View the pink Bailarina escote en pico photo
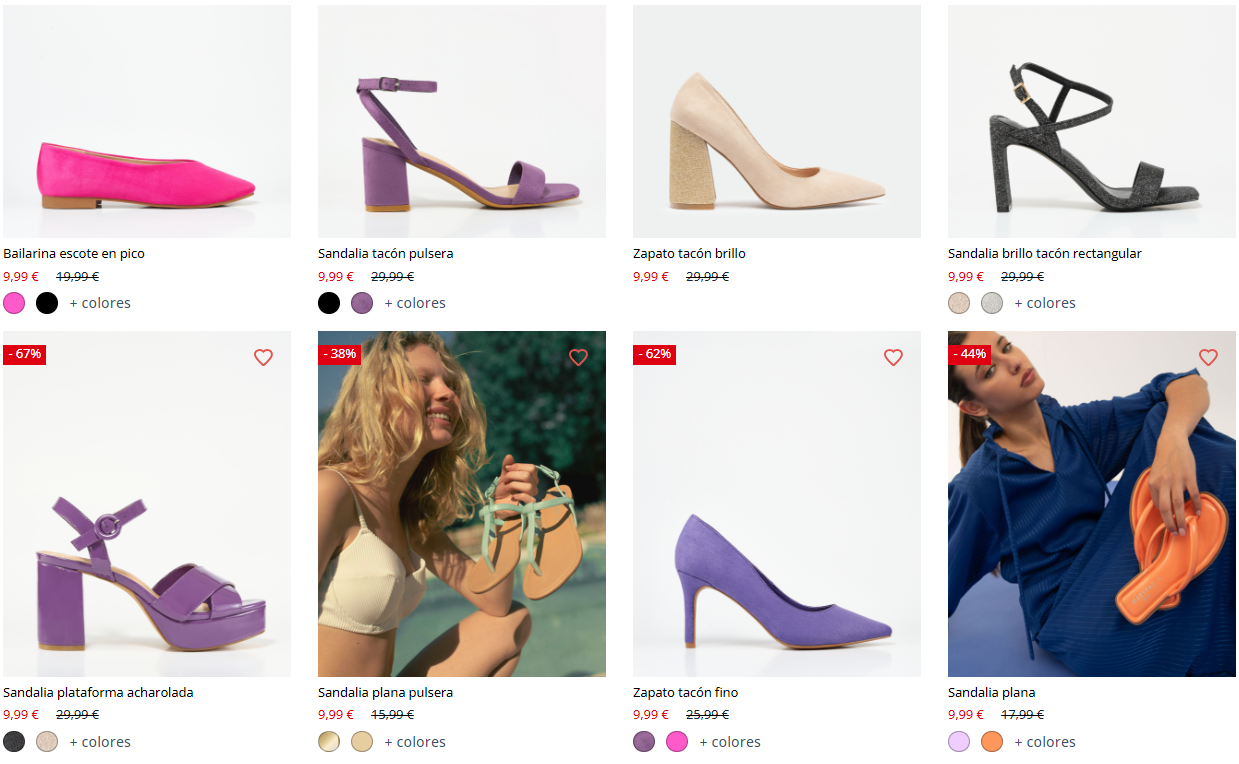The width and height of the screenshot is (1239, 764). tap(147, 121)
